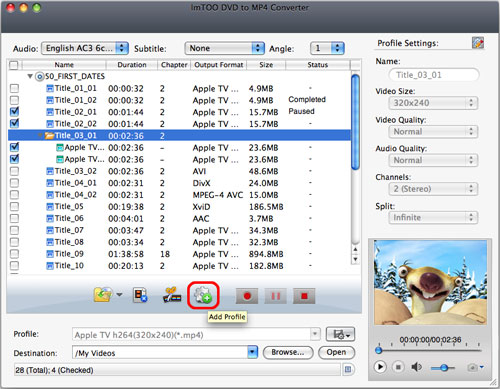Viewport: 500px width, 389px height.
Task: Click the Profile Settings edit icon
Action: pyautogui.click(x=478, y=43)
